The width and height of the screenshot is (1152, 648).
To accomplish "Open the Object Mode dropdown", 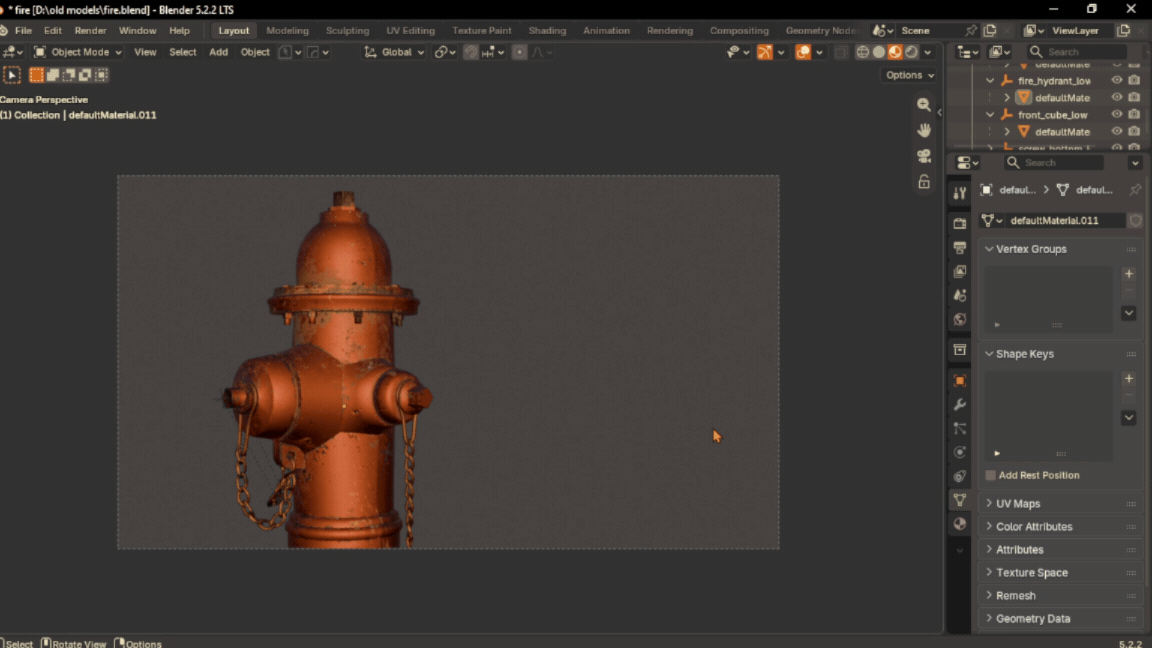I will (77, 52).
